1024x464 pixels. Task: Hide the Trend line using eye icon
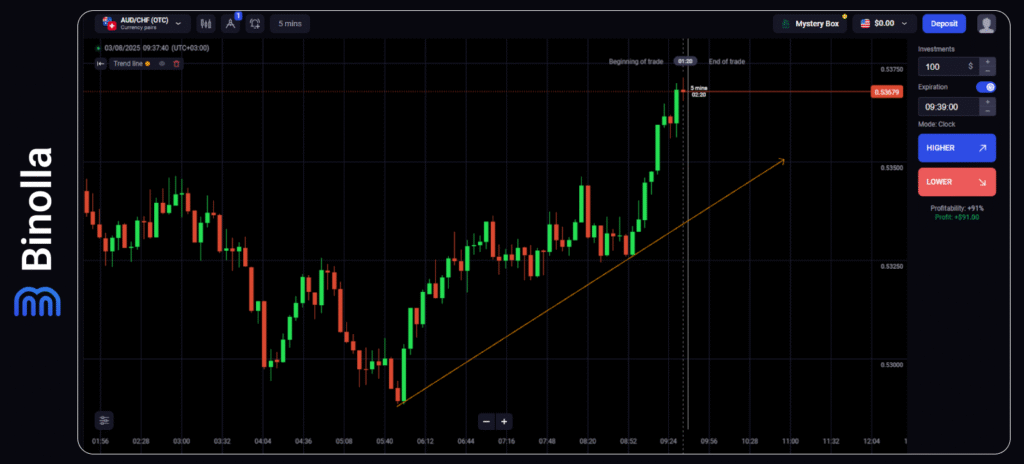click(162, 64)
